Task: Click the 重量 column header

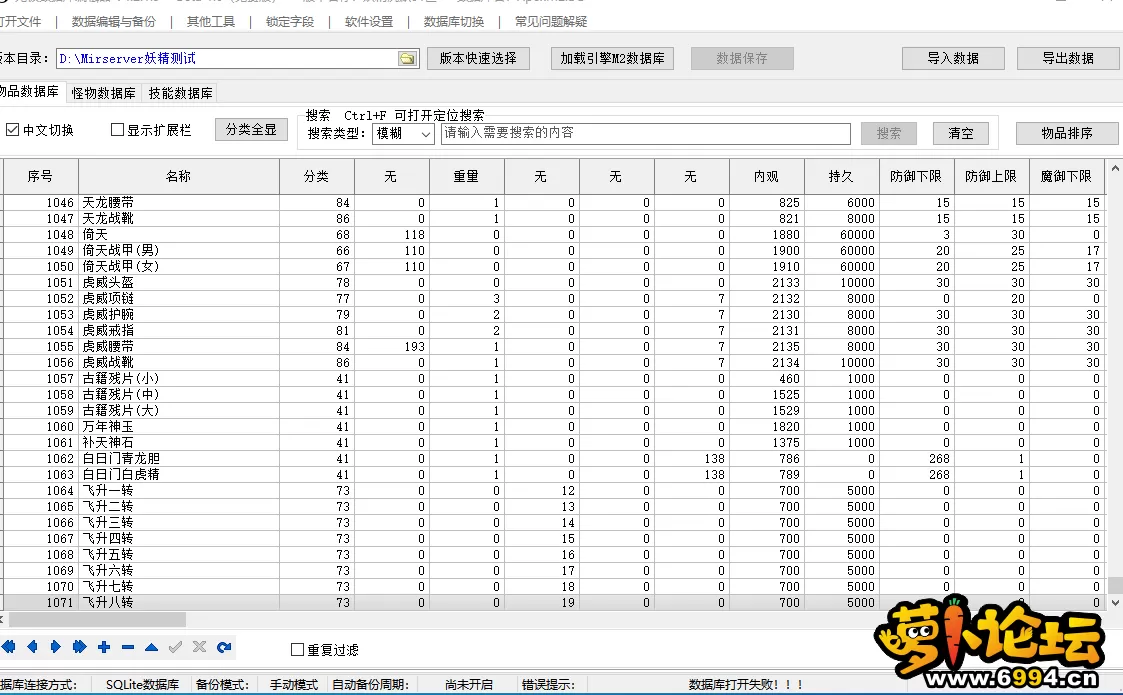Action: (466, 176)
